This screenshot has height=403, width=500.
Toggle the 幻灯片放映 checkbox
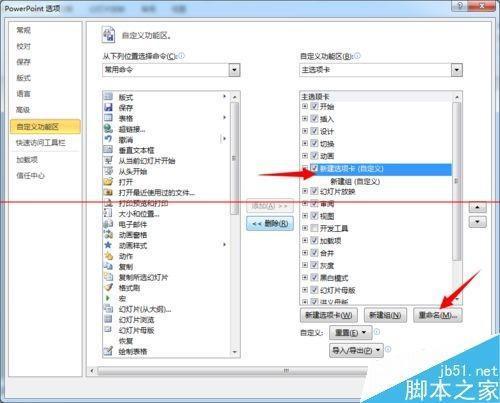[x=314, y=191]
